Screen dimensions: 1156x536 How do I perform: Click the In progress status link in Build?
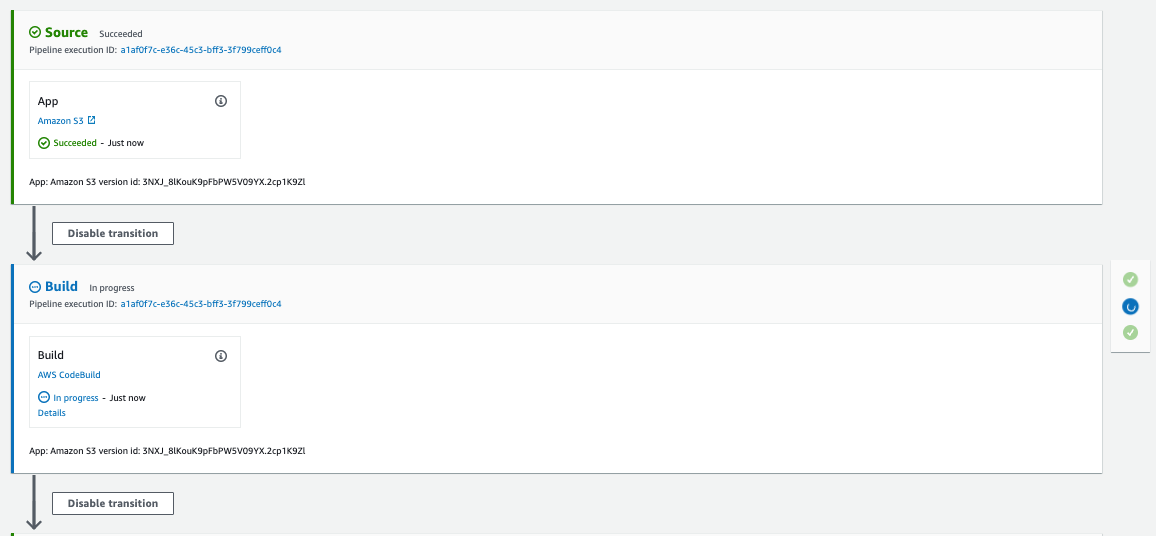[x=76, y=397]
